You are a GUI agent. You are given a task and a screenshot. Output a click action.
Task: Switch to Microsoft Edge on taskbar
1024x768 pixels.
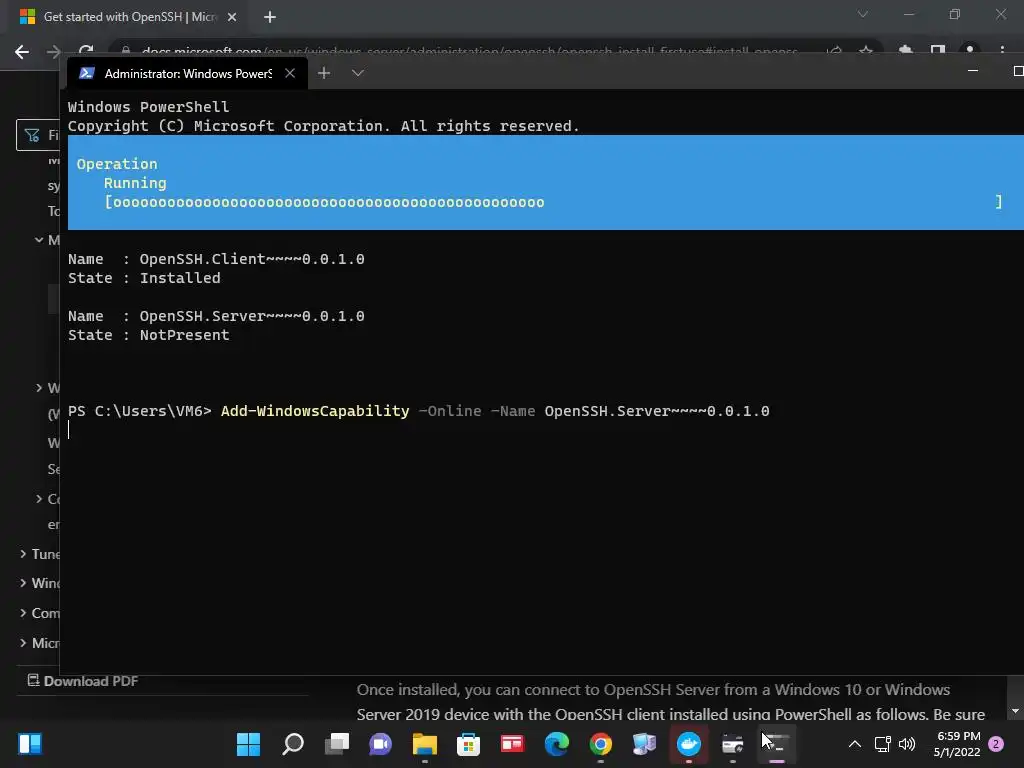(556, 744)
